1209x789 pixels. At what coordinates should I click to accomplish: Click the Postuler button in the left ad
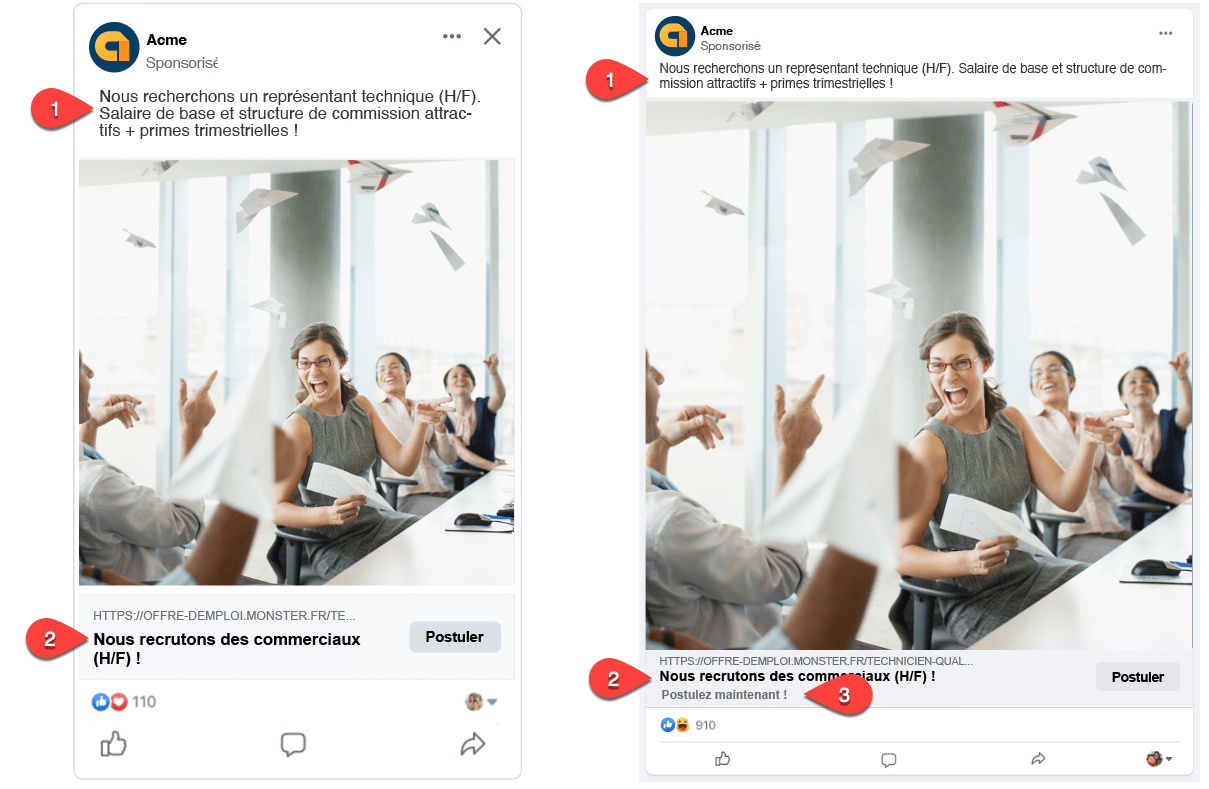[x=455, y=637]
